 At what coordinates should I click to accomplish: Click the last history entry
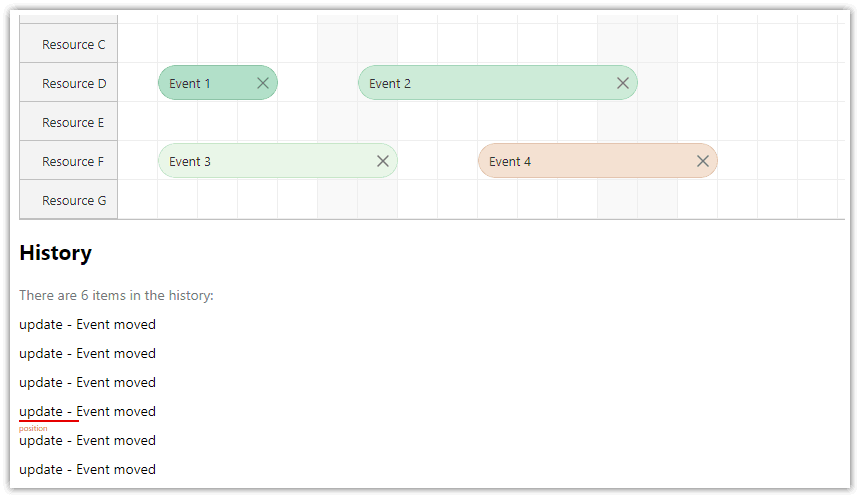tap(87, 470)
